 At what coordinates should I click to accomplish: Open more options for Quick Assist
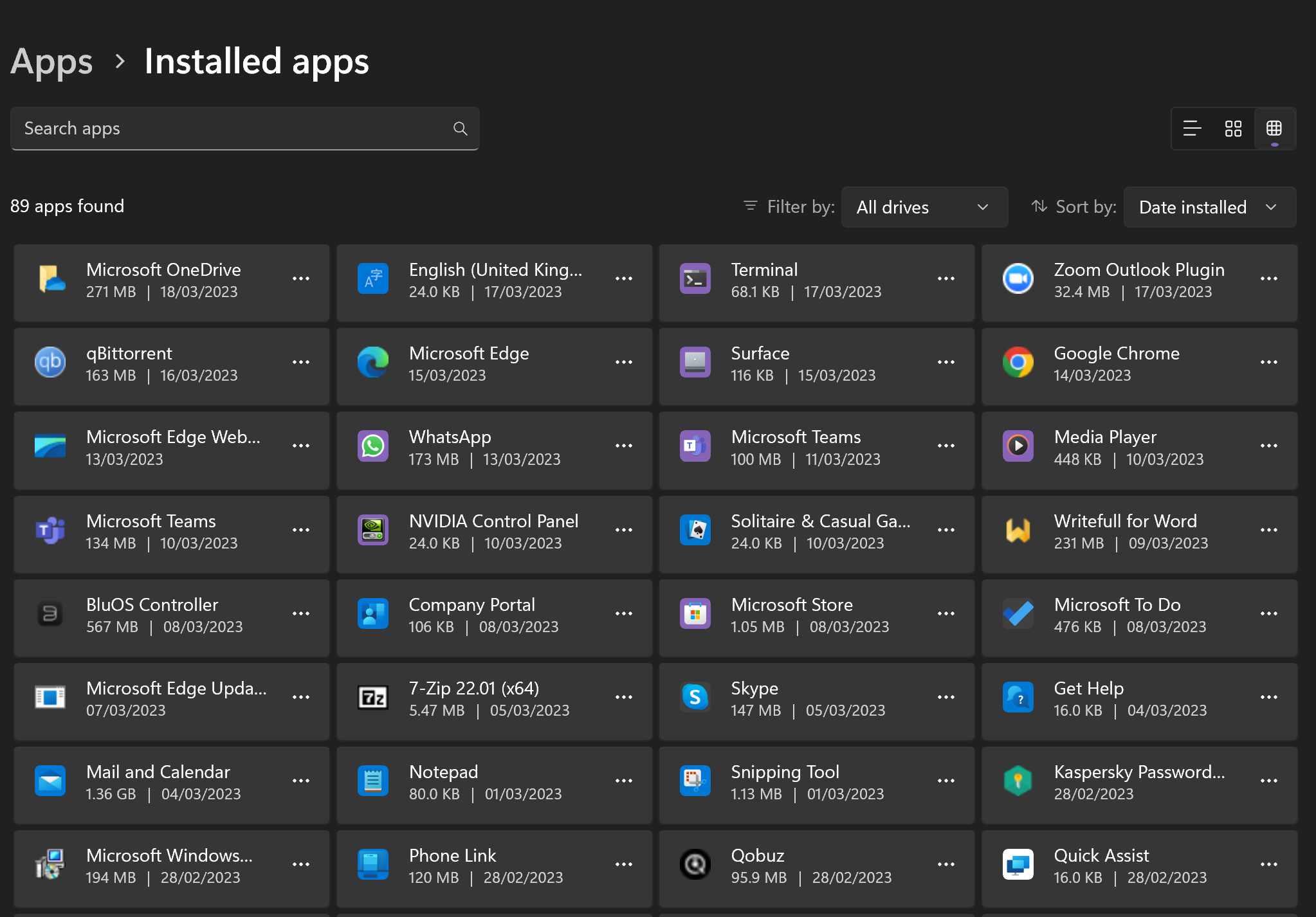[x=1269, y=865]
